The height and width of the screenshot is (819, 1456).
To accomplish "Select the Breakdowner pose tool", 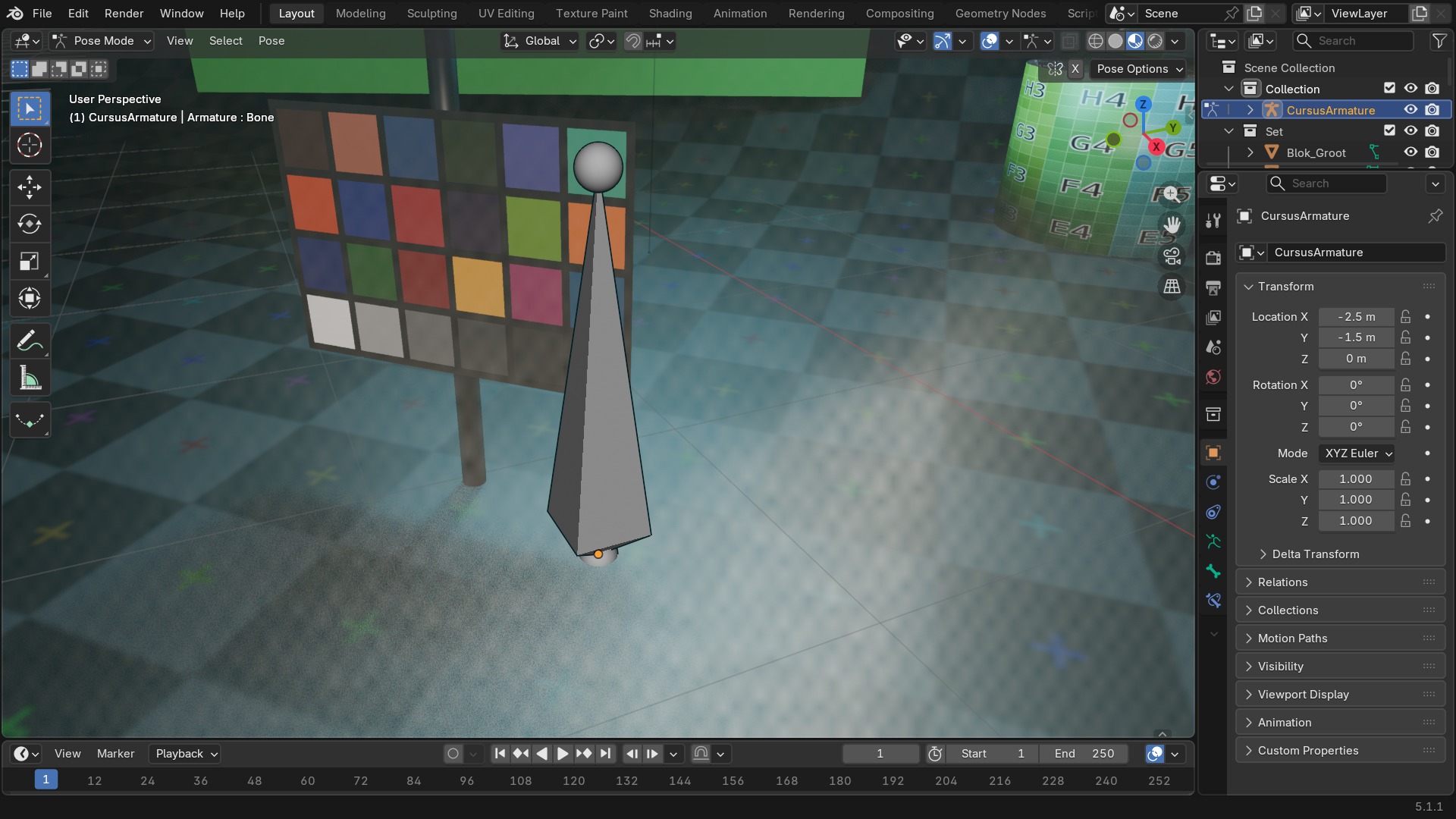I will [30, 420].
